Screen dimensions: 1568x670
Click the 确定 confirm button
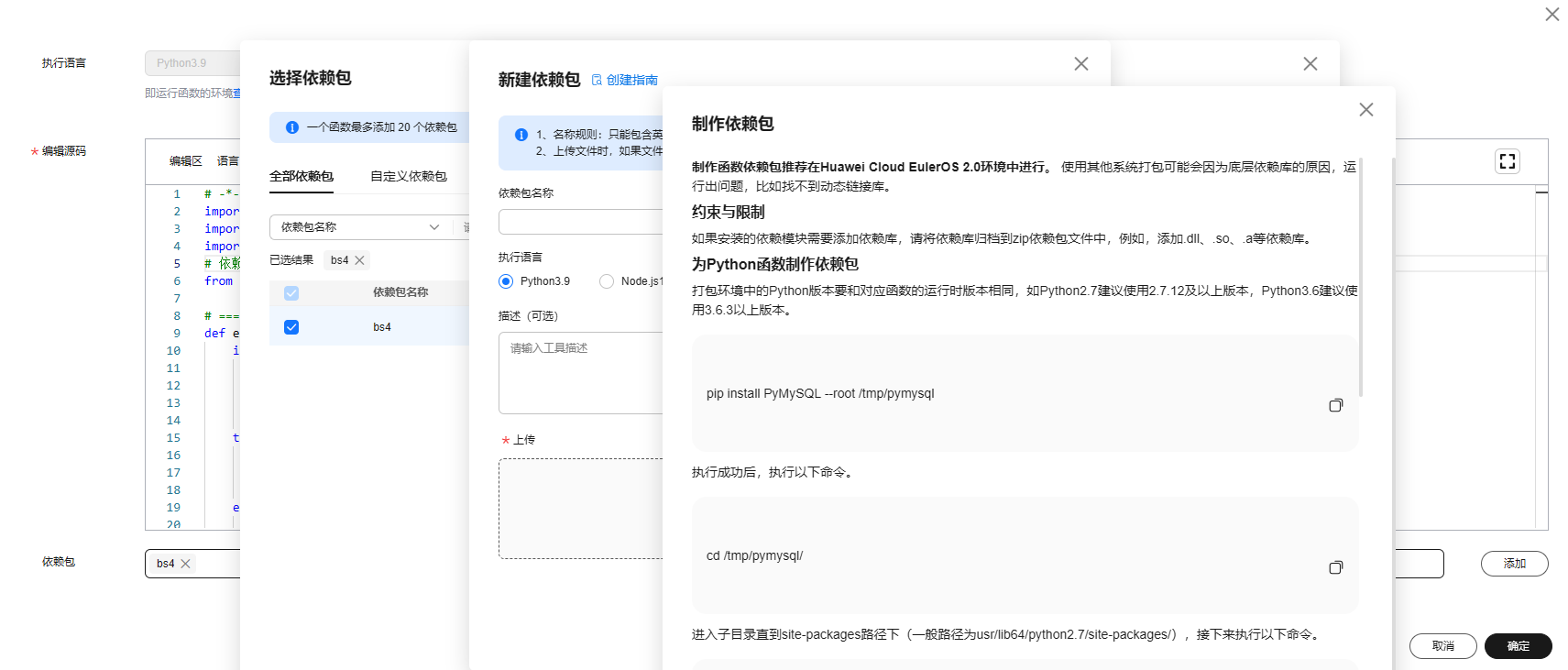1518,646
